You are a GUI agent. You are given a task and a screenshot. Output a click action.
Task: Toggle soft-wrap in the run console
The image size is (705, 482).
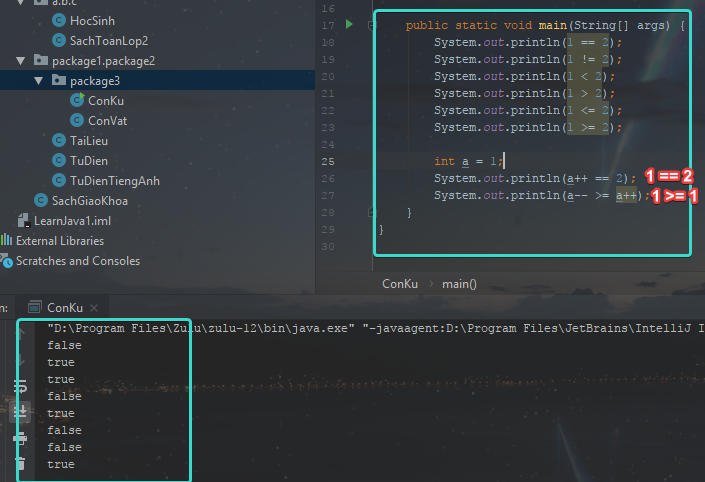click(21, 386)
